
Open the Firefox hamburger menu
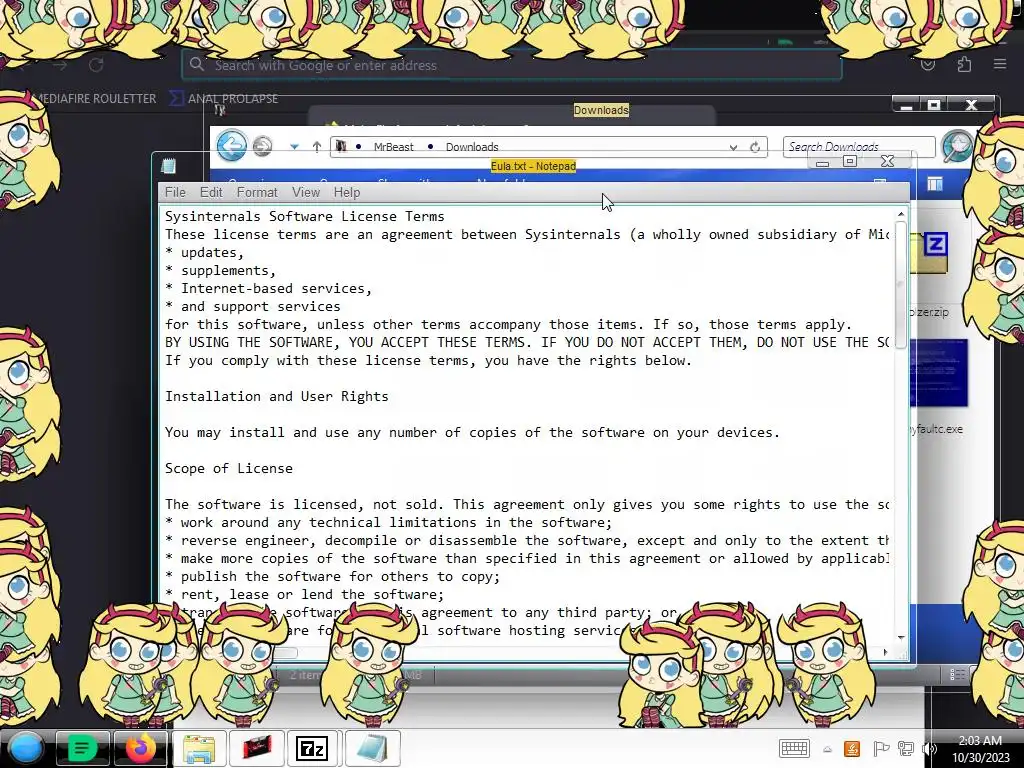(1000, 64)
